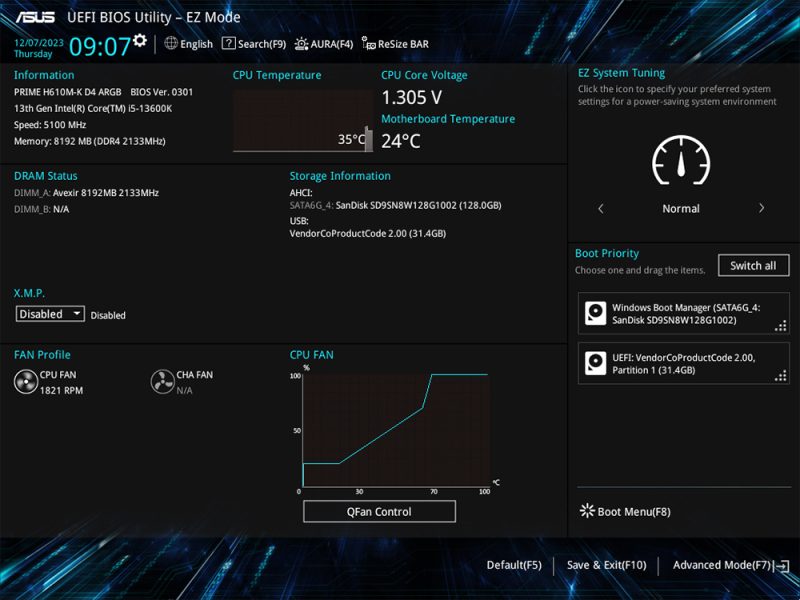The image size is (800, 600).
Task: Click the Search(F9) question mark icon
Action: point(229,43)
